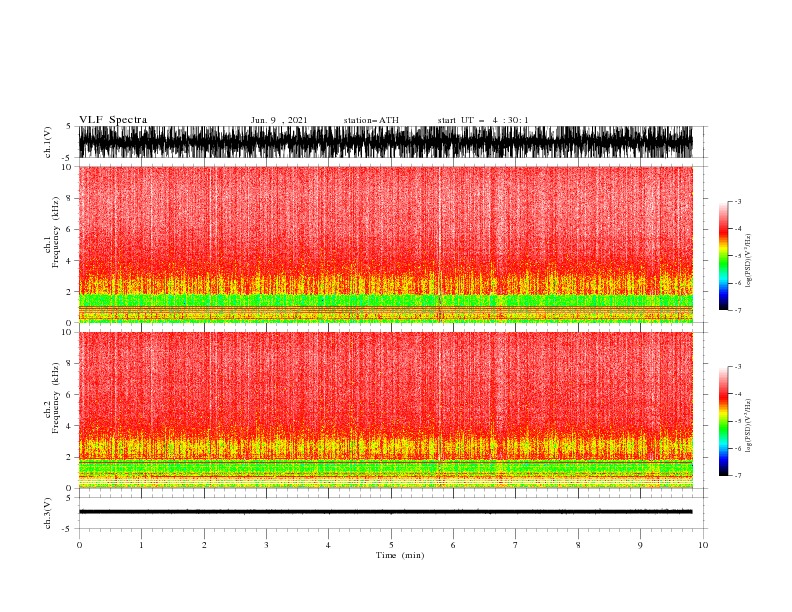The width and height of the screenshot is (792, 612).
Task: Click the time axis tick label "5"
Action: tap(391, 545)
